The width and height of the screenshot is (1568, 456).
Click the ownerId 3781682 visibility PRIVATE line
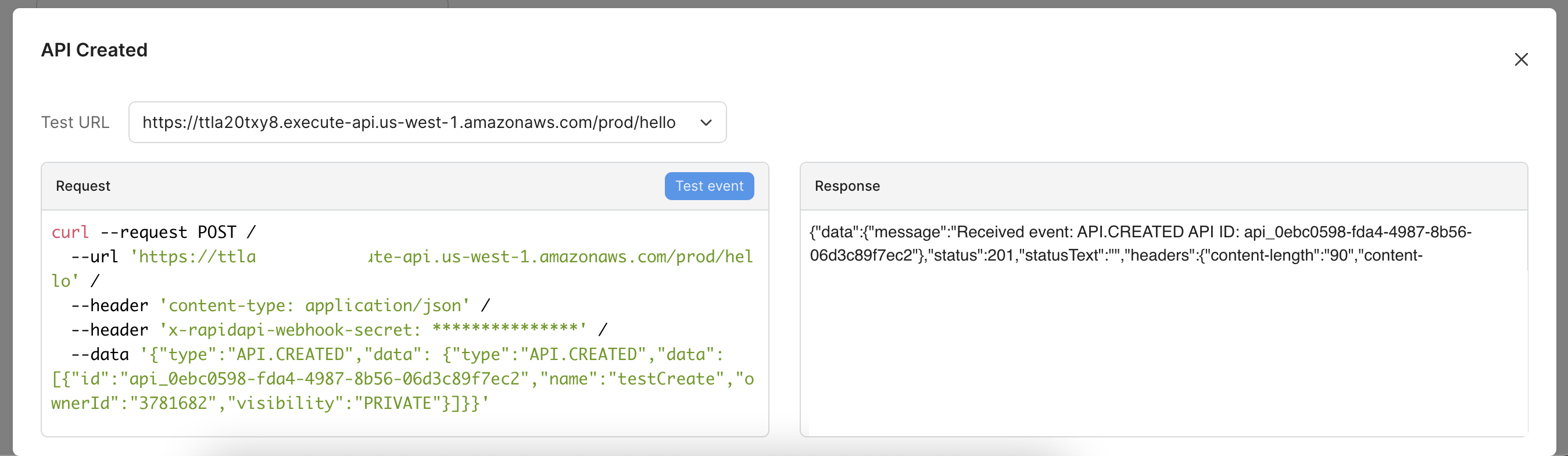point(270,402)
